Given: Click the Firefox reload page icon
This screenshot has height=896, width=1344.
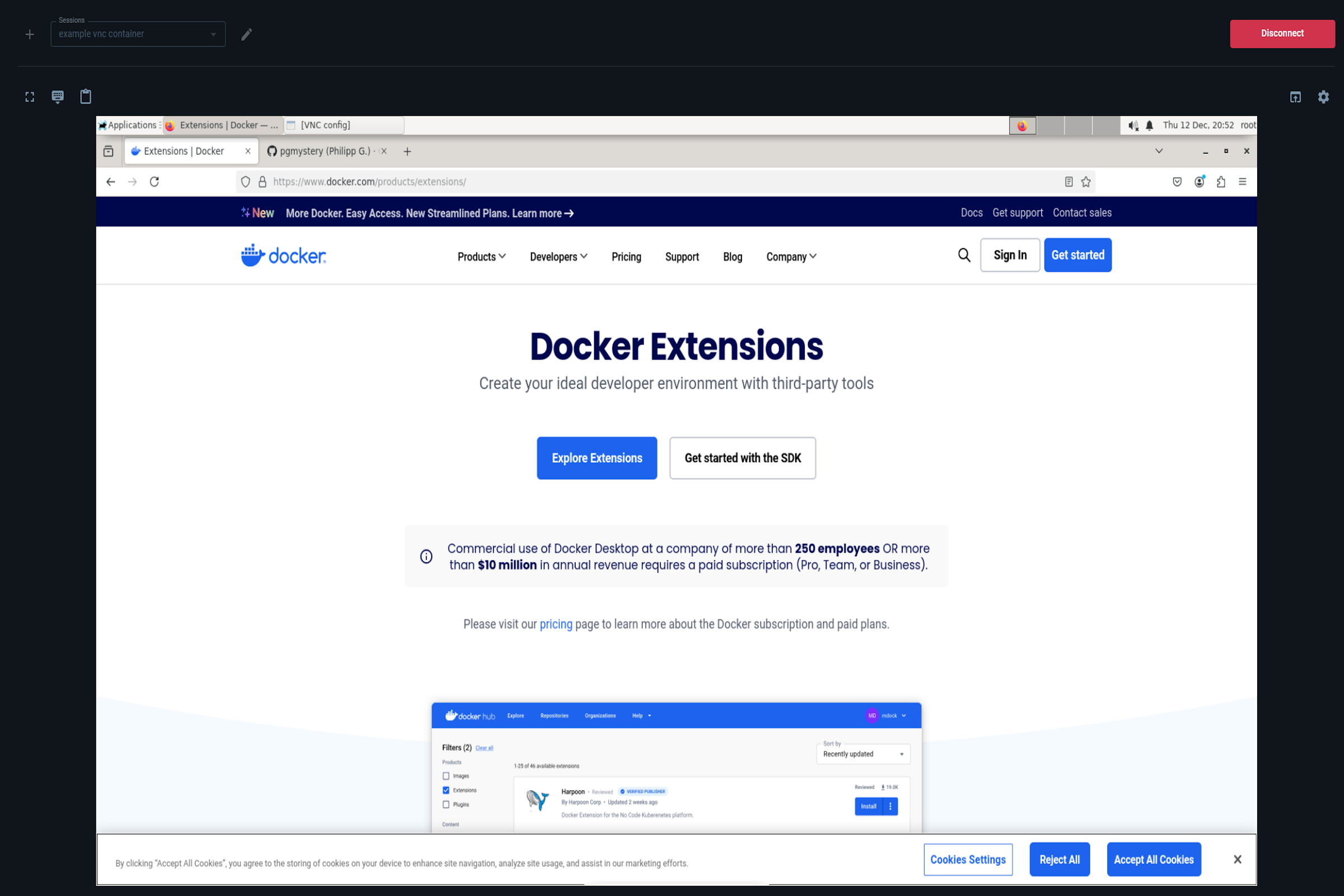Looking at the screenshot, I should pos(155,181).
